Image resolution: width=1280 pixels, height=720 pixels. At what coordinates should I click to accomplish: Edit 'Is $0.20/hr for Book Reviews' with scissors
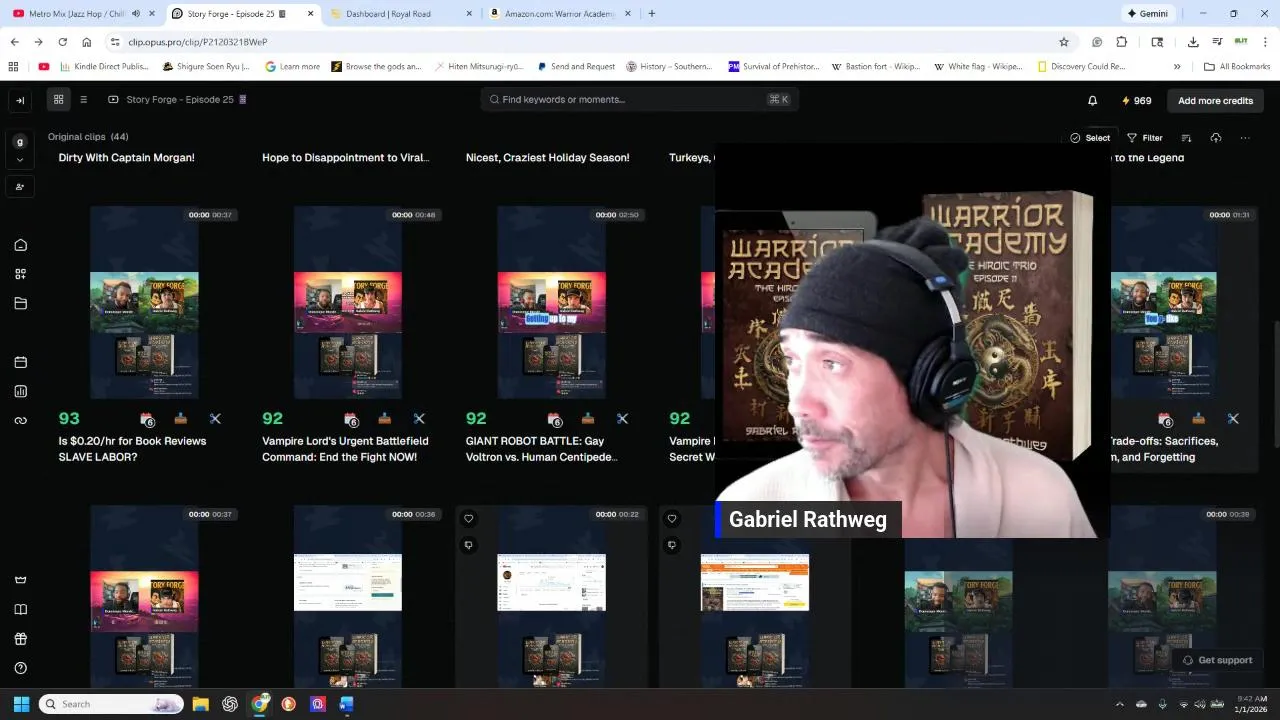[215, 419]
